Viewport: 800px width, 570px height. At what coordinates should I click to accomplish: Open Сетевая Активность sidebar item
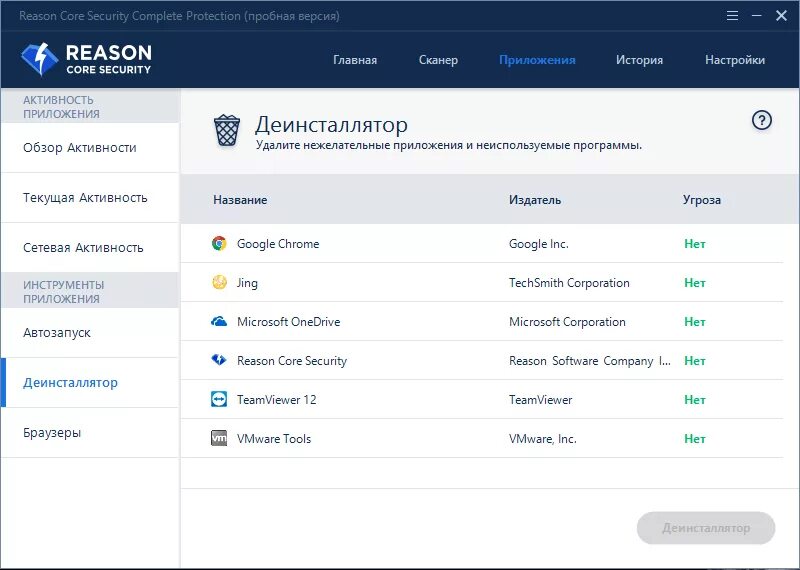coord(90,247)
